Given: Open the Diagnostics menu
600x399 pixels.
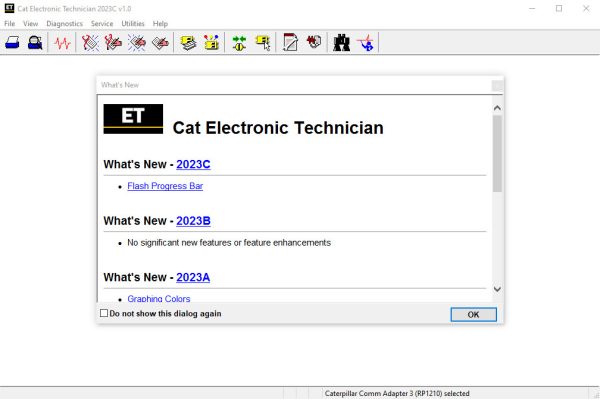Looking at the screenshot, I should click(x=64, y=24).
